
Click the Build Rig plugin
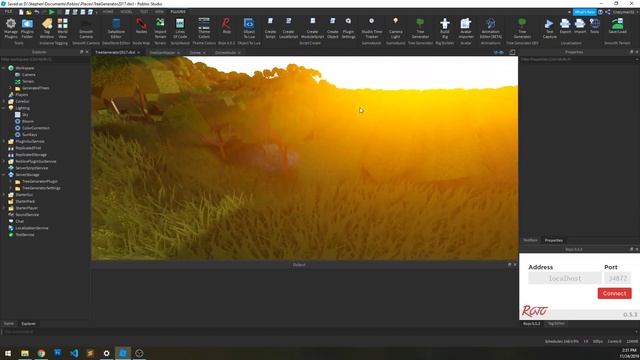pos(444,28)
